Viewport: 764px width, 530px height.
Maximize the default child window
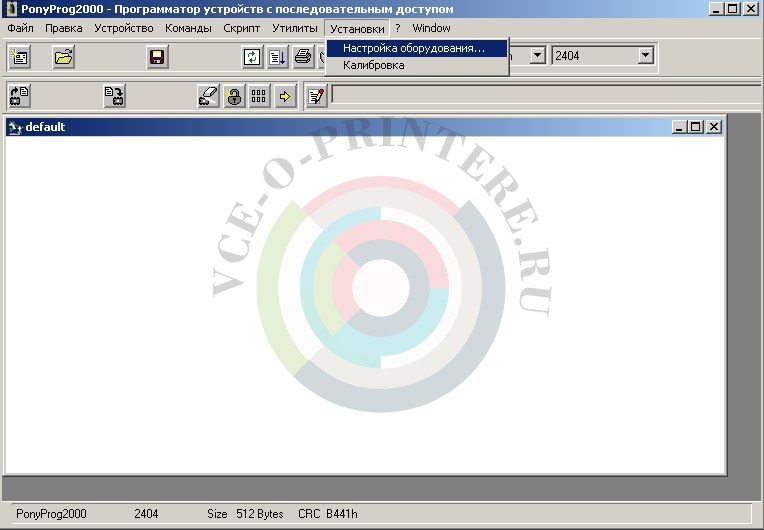(x=696, y=127)
